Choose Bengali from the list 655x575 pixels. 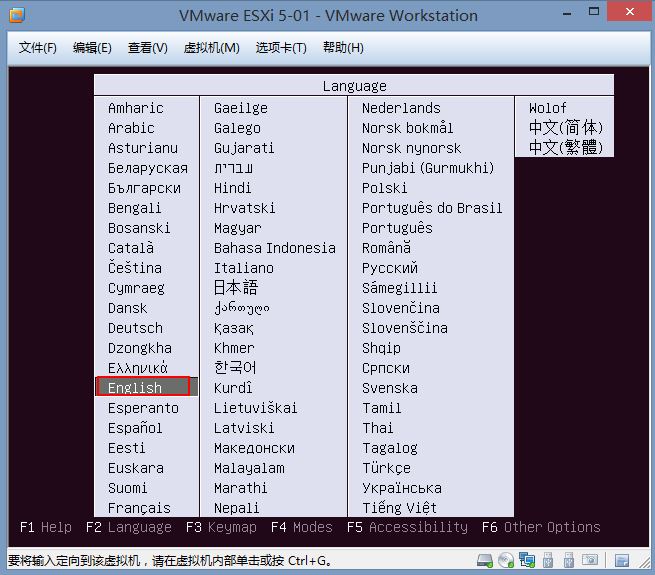(134, 208)
